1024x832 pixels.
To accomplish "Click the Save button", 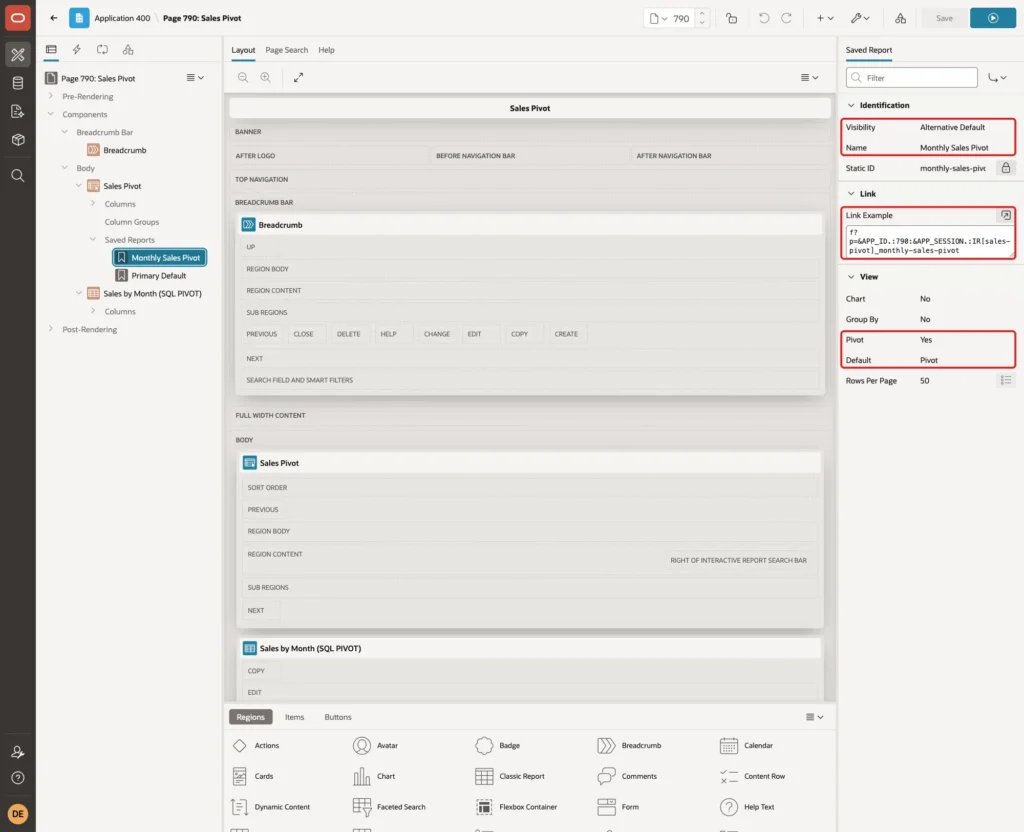I will [944, 18].
